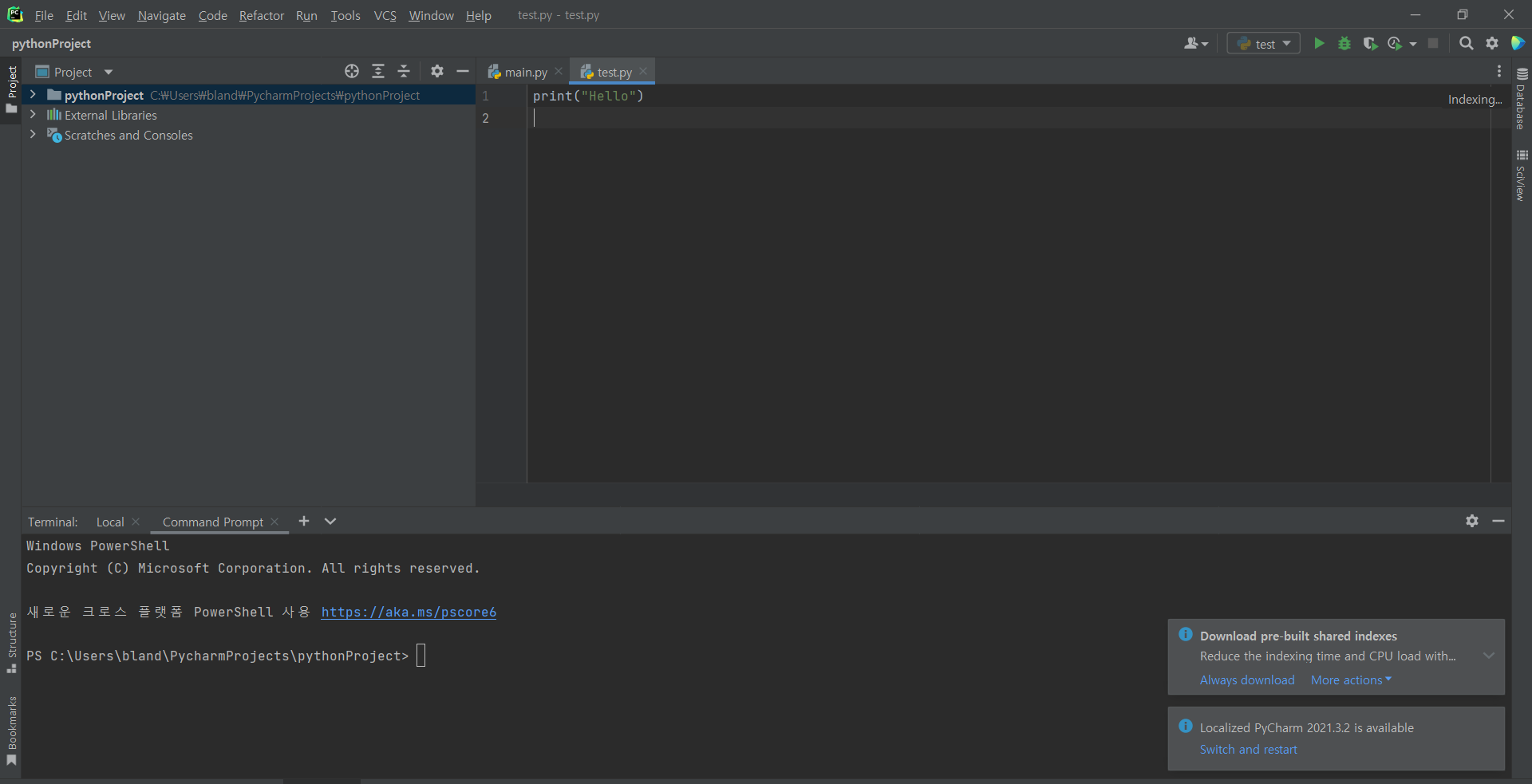Image resolution: width=1532 pixels, height=784 pixels.
Task: Open the Database side panel
Action: tap(1522, 98)
